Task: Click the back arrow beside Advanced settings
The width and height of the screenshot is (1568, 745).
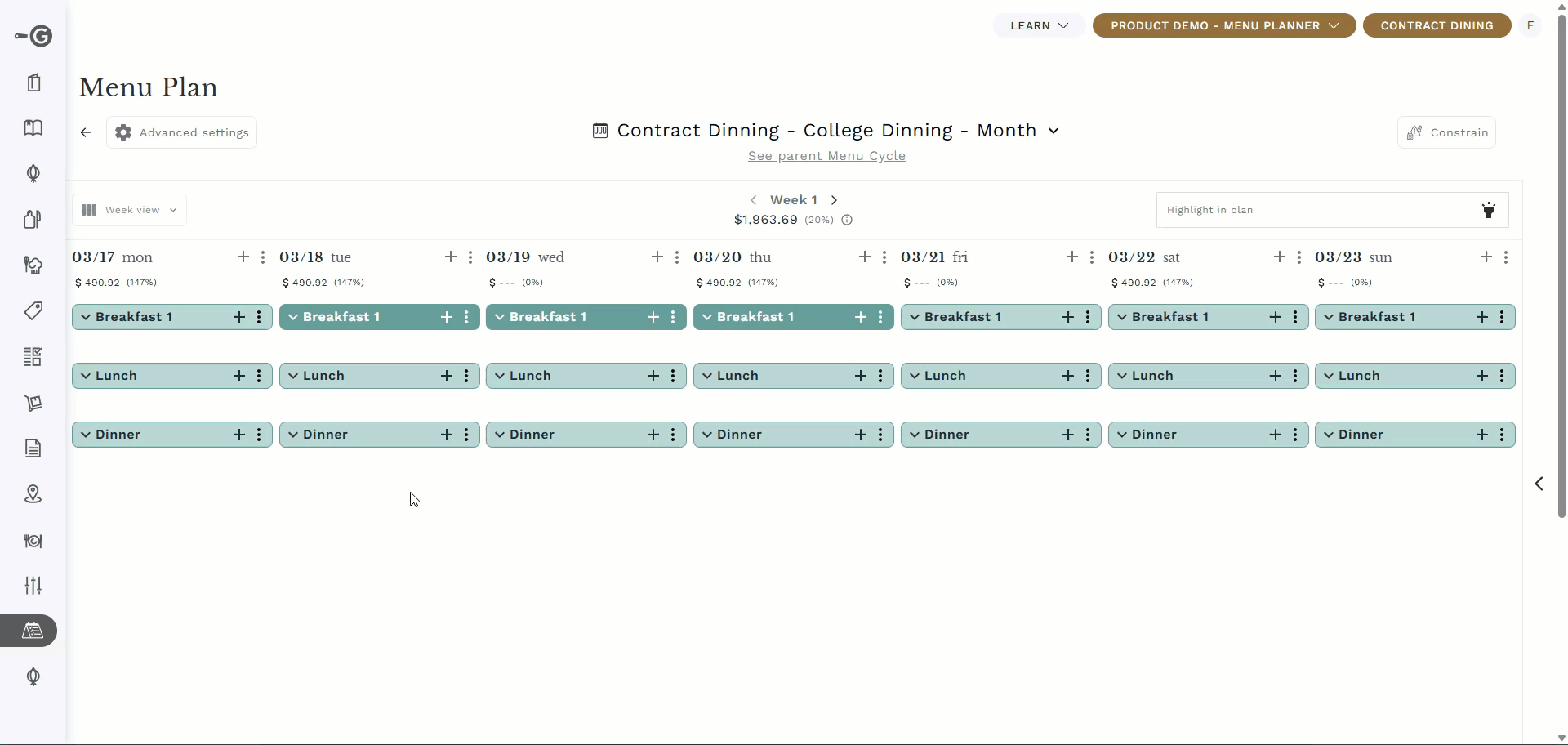Action: (x=86, y=132)
